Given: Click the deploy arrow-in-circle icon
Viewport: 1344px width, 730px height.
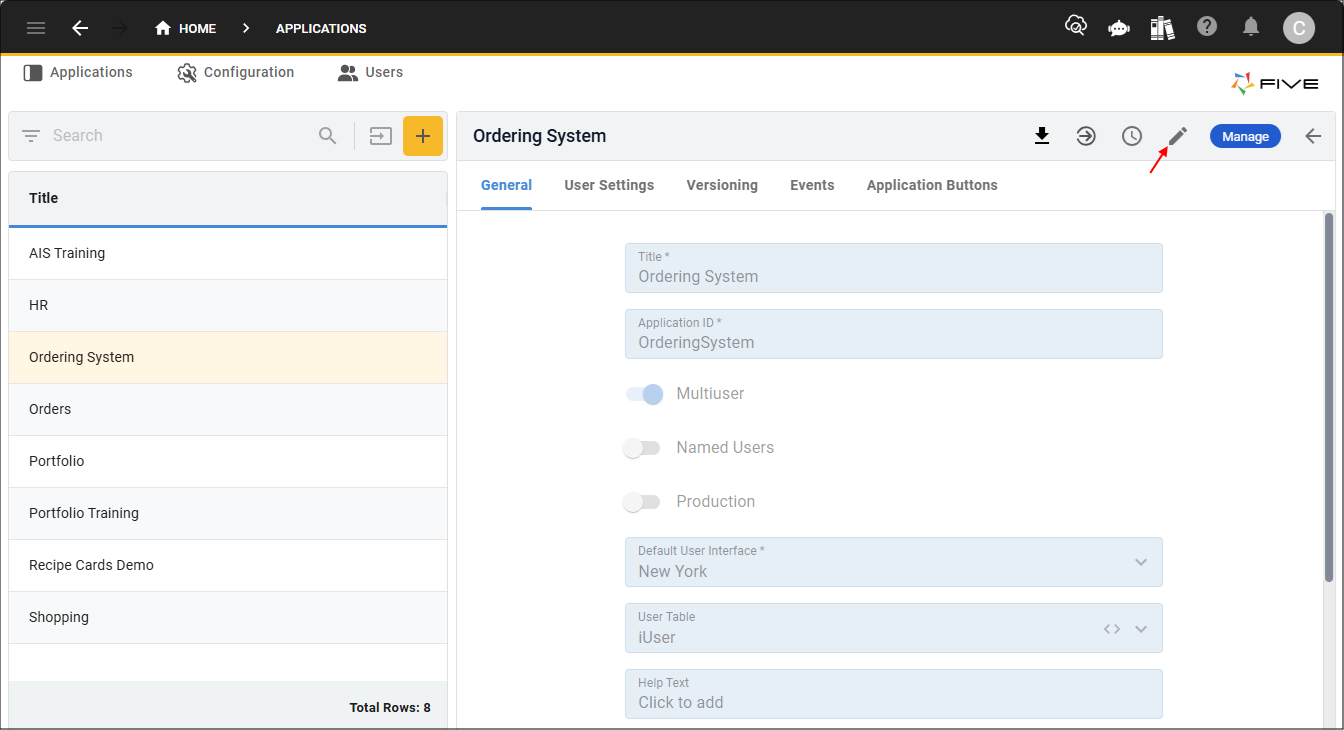Looking at the screenshot, I should [1086, 136].
